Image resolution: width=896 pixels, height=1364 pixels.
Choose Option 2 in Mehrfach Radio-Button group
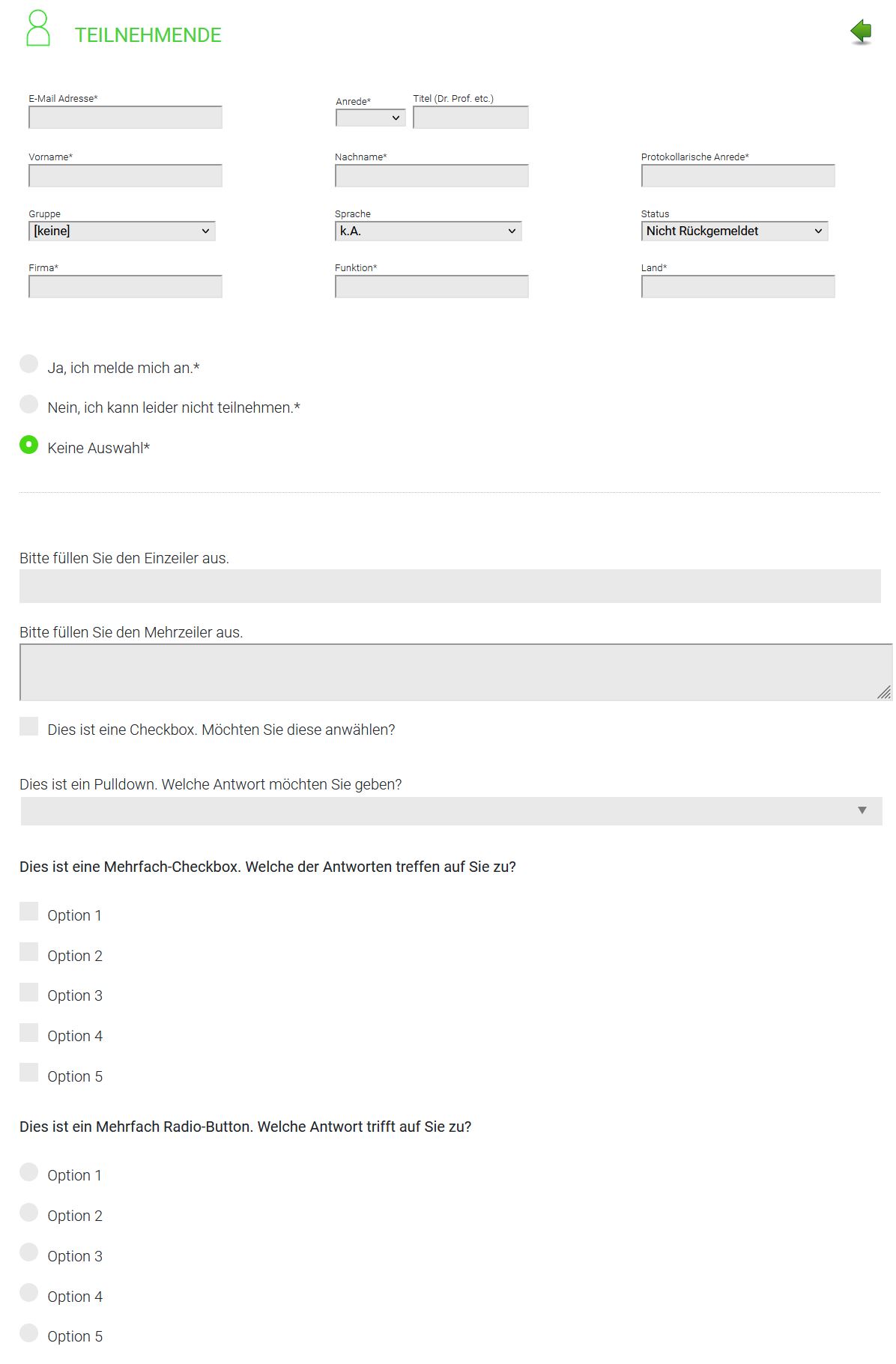[28, 1213]
